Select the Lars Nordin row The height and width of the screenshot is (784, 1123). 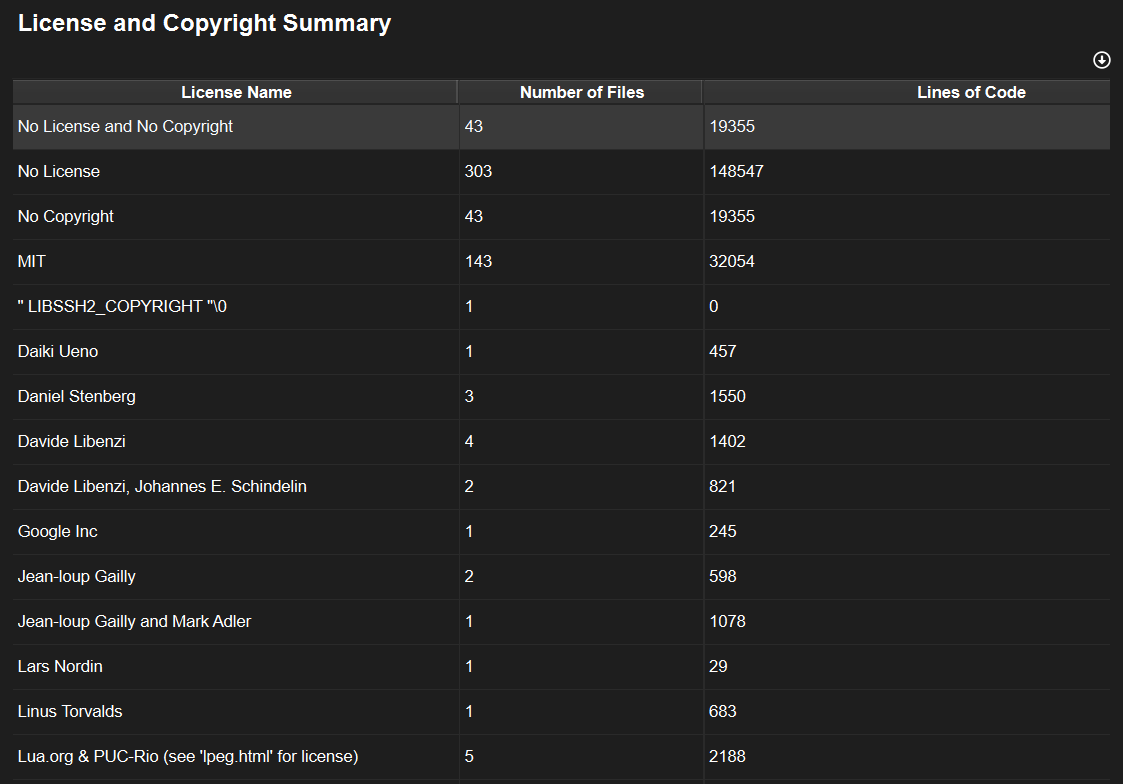[x=60, y=667]
